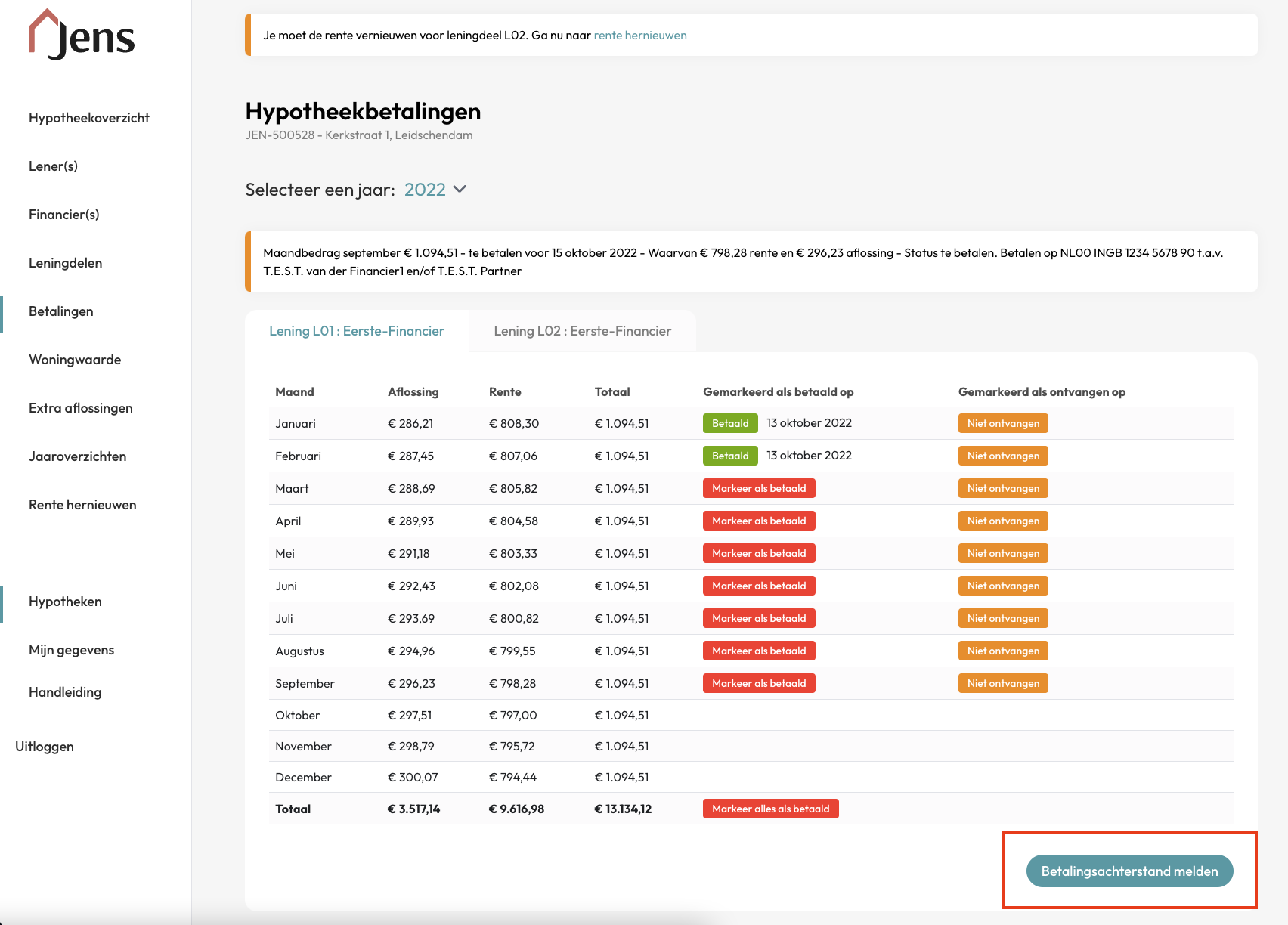Switch to Lening L02 : Eerste-Financier tab

click(582, 331)
